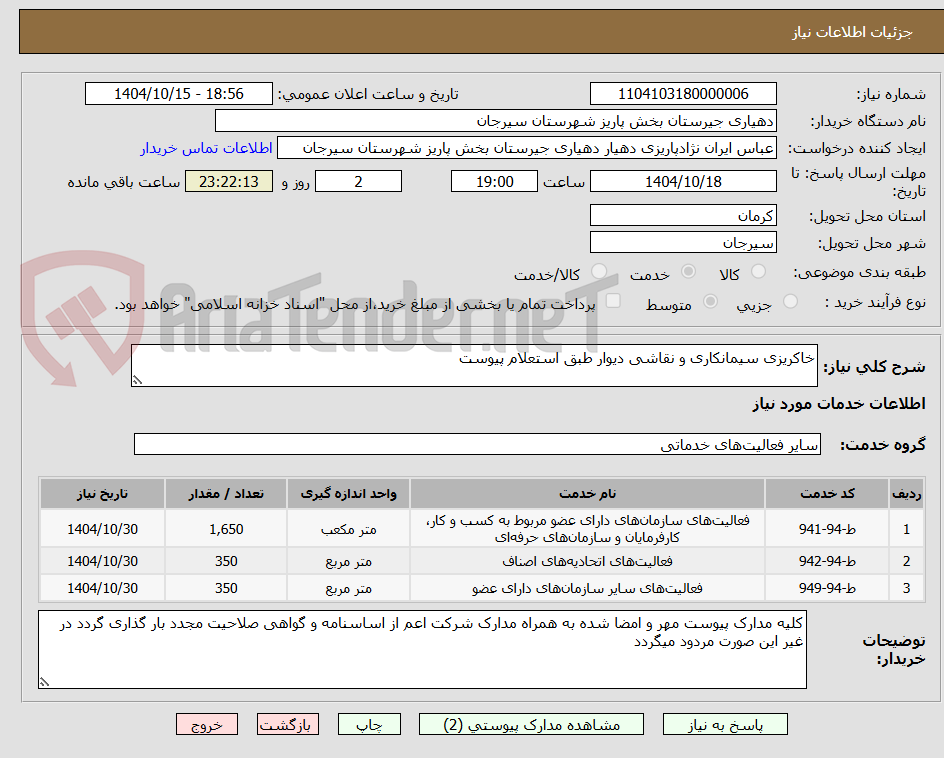Screen dimensions: 944x758
Task: Toggle the Islamic treasury payment checkbox
Action: pyautogui.click(x=613, y=300)
